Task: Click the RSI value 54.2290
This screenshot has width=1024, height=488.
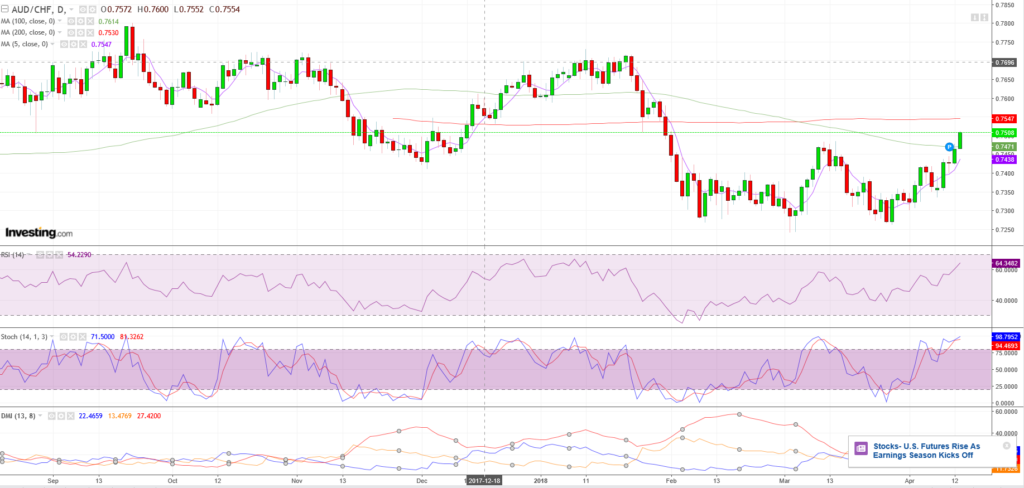Action: [x=79, y=255]
